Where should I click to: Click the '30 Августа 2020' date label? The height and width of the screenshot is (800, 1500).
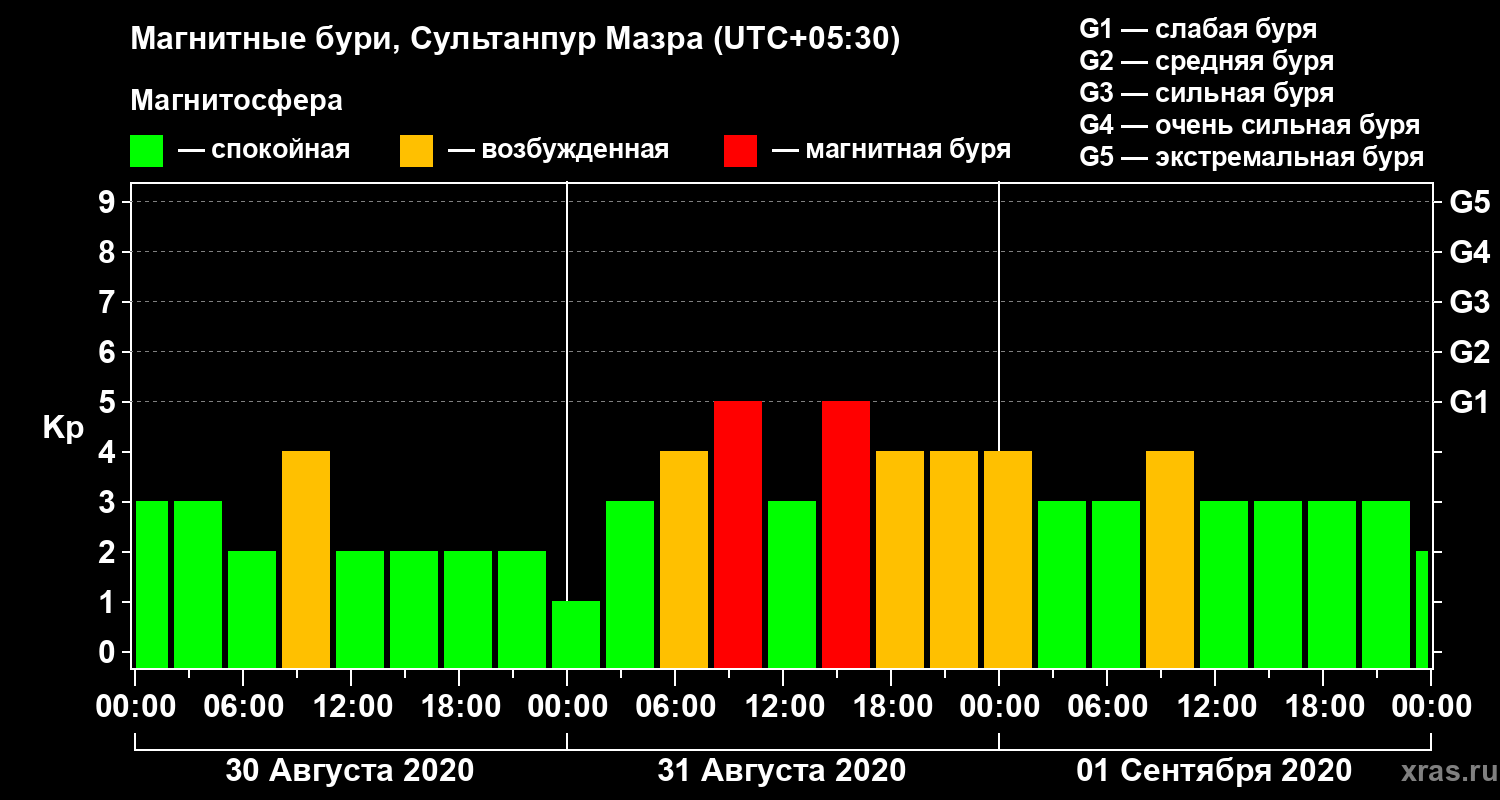tap(350, 771)
